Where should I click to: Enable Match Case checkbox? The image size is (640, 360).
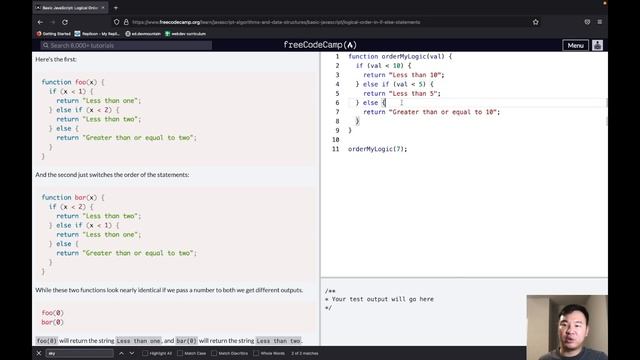tap(180, 353)
